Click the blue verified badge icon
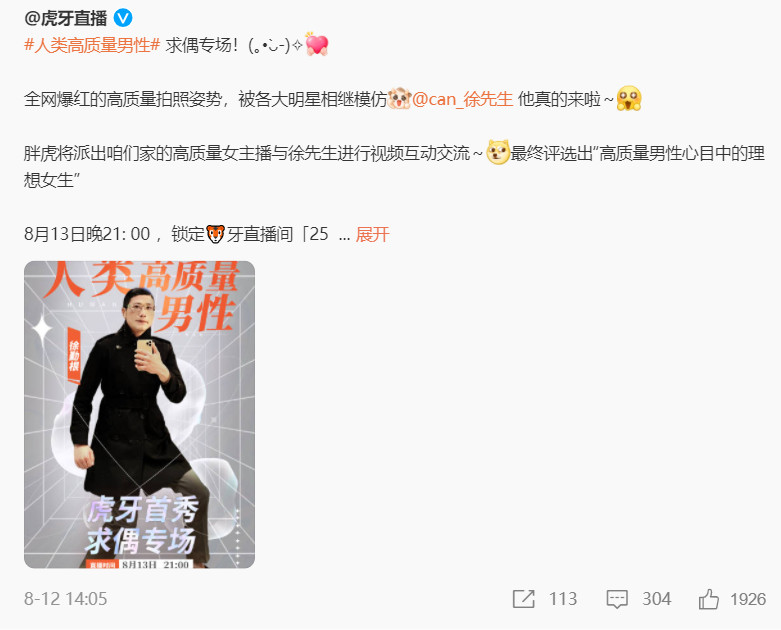The height and width of the screenshot is (630, 781). (x=123, y=18)
